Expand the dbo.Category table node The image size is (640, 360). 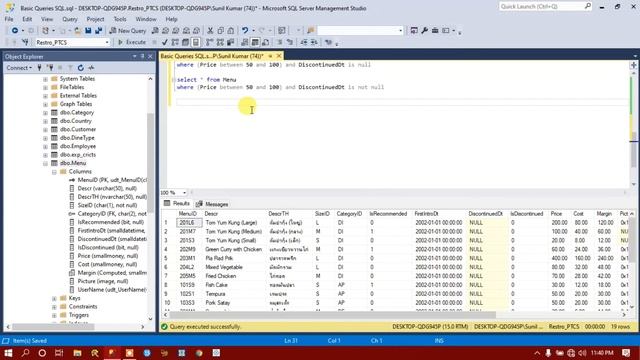click(45, 113)
